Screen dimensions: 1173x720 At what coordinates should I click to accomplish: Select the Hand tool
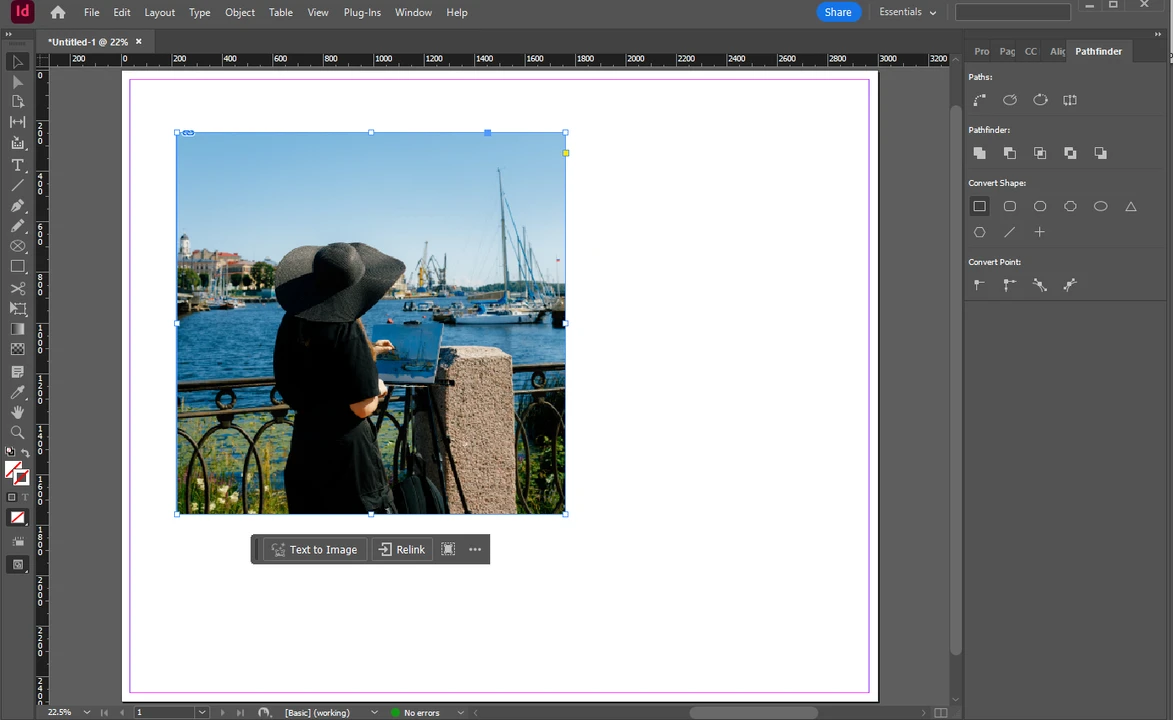pos(17,412)
